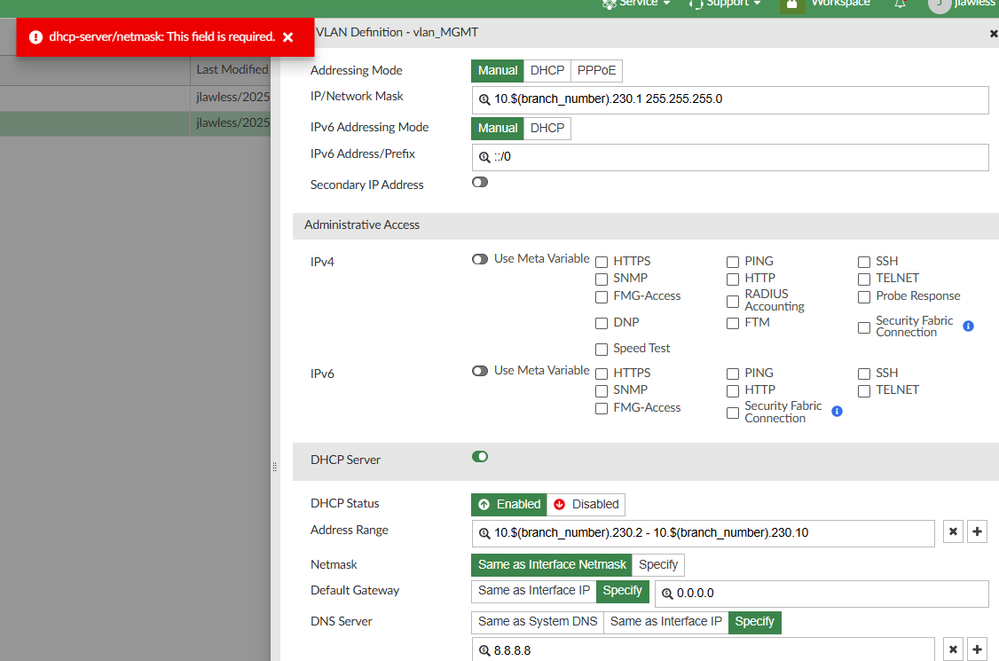Viewport: 999px width, 661px height.
Task: Select PPPoE Addressing Mode
Action: point(596,71)
